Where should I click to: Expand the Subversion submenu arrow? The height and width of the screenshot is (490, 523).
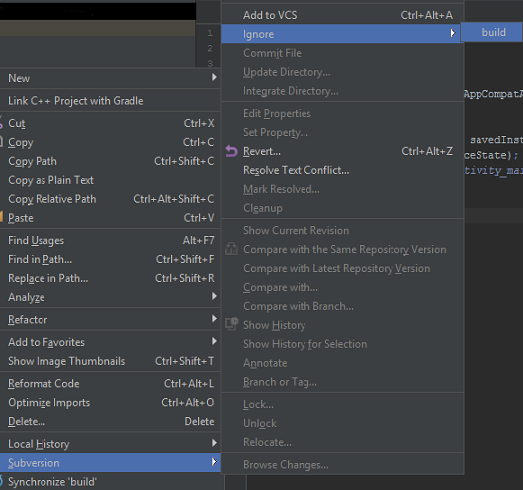(x=214, y=462)
